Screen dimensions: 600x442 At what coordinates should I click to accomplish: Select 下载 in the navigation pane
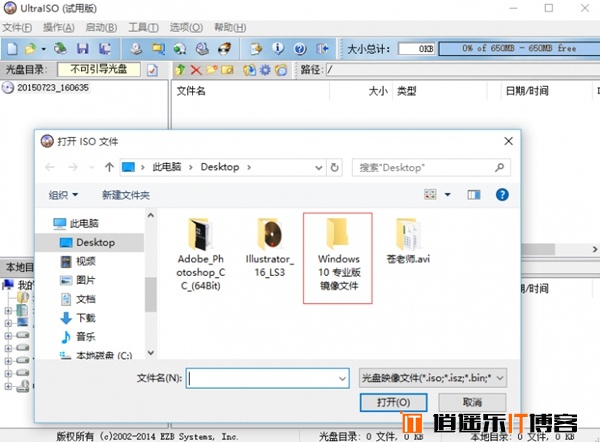point(78,318)
